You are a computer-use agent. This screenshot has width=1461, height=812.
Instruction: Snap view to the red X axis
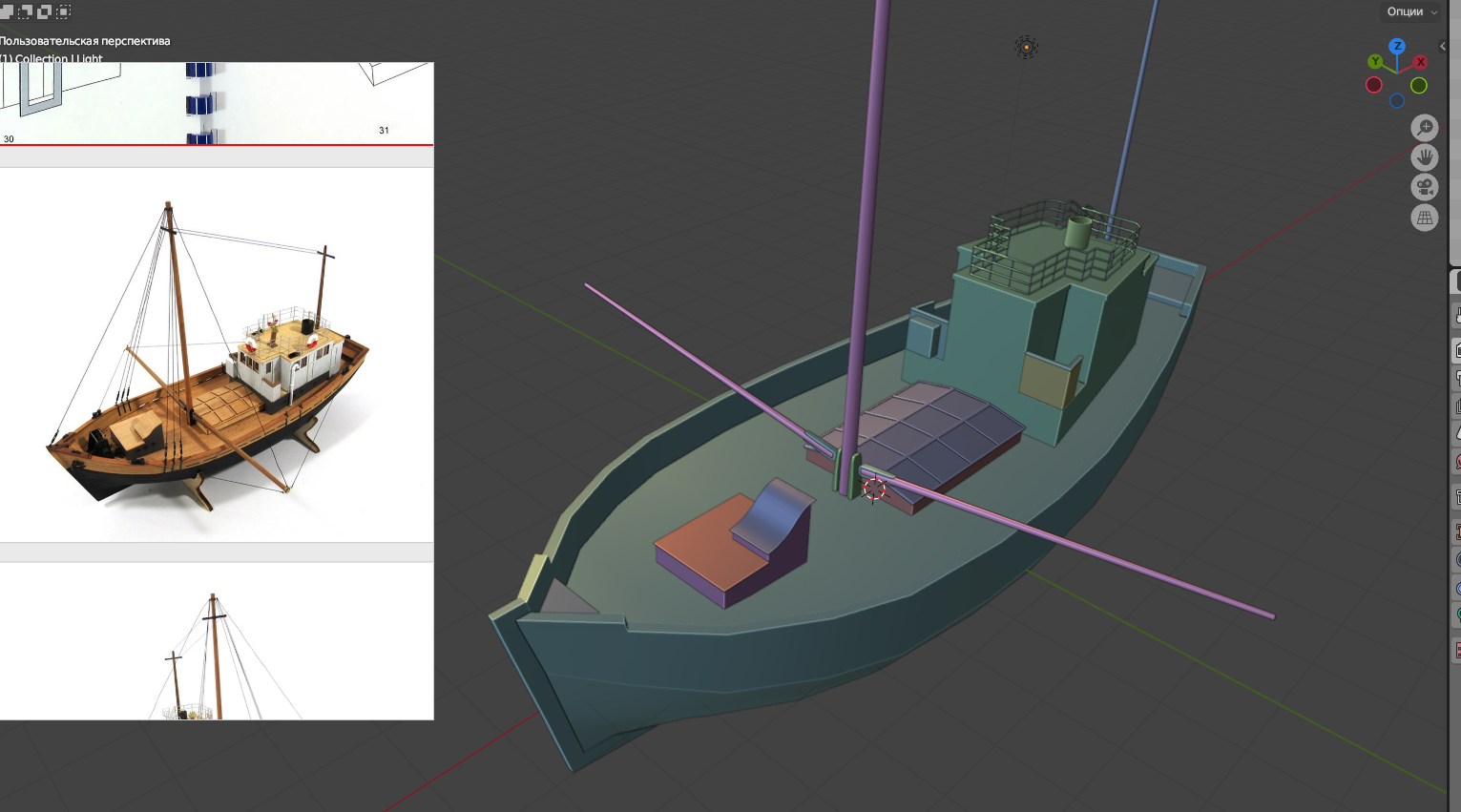coord(1420,62)
